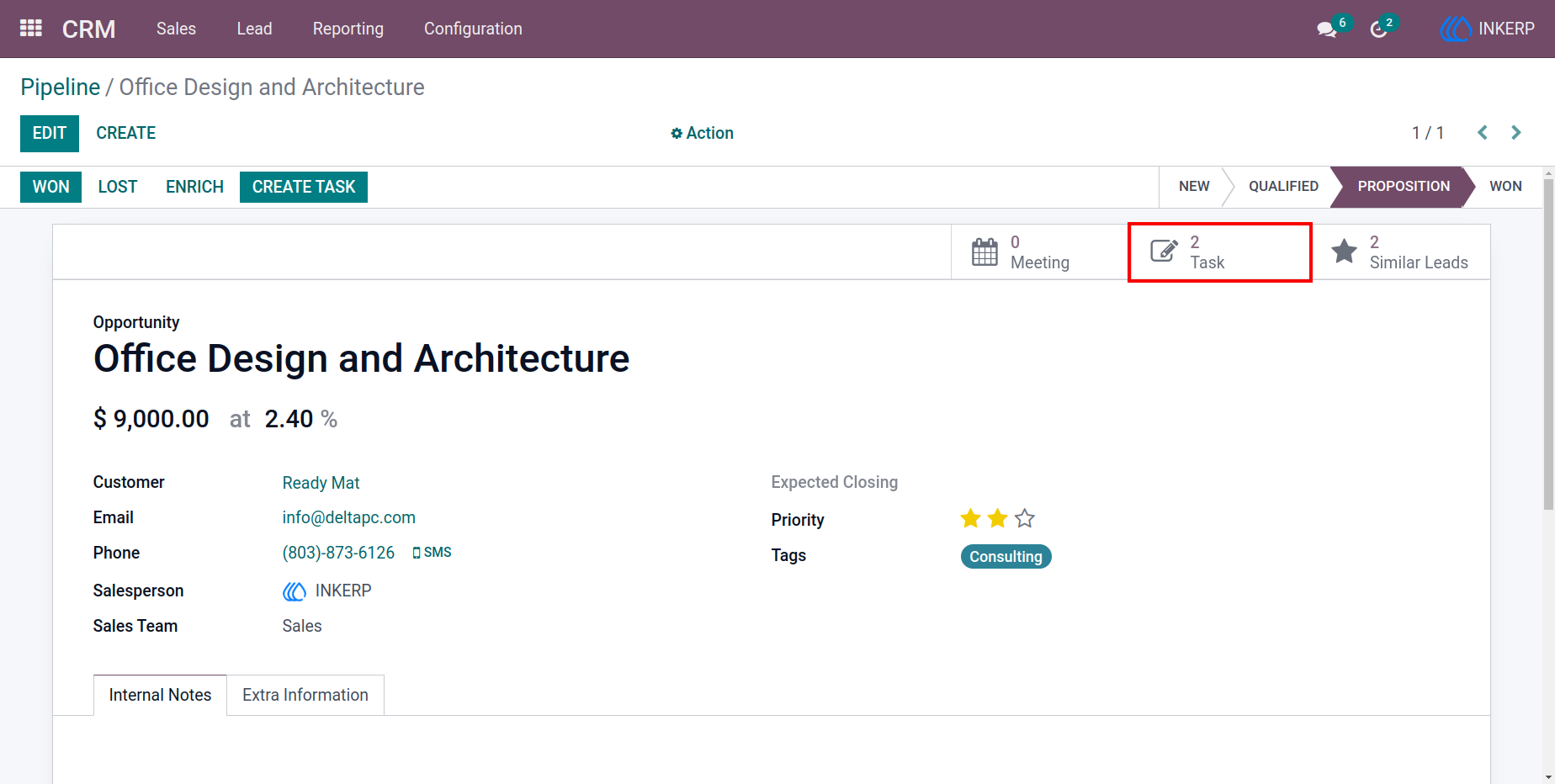Switch to the Extra Information tab
Viewport: 1555px width, 784px height.
[x=305, y=695]
